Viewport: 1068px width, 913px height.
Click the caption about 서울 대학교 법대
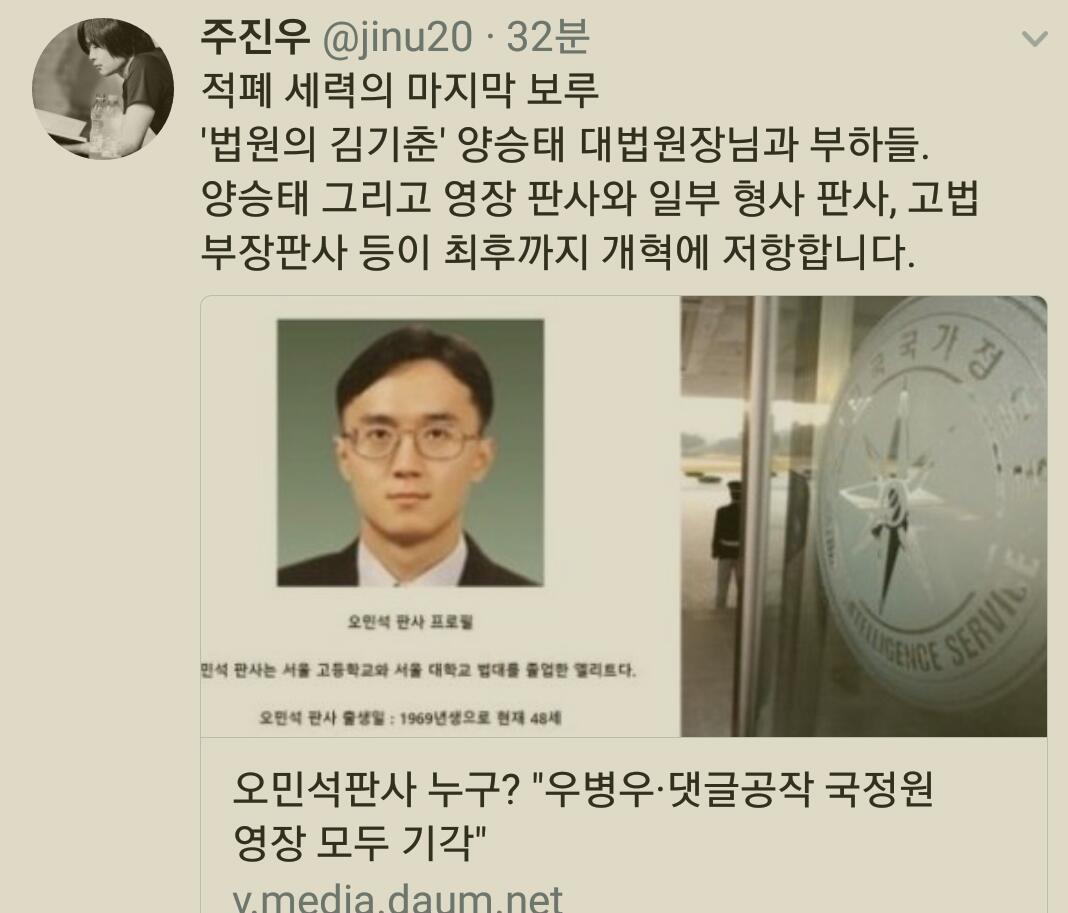click(418, 670)
